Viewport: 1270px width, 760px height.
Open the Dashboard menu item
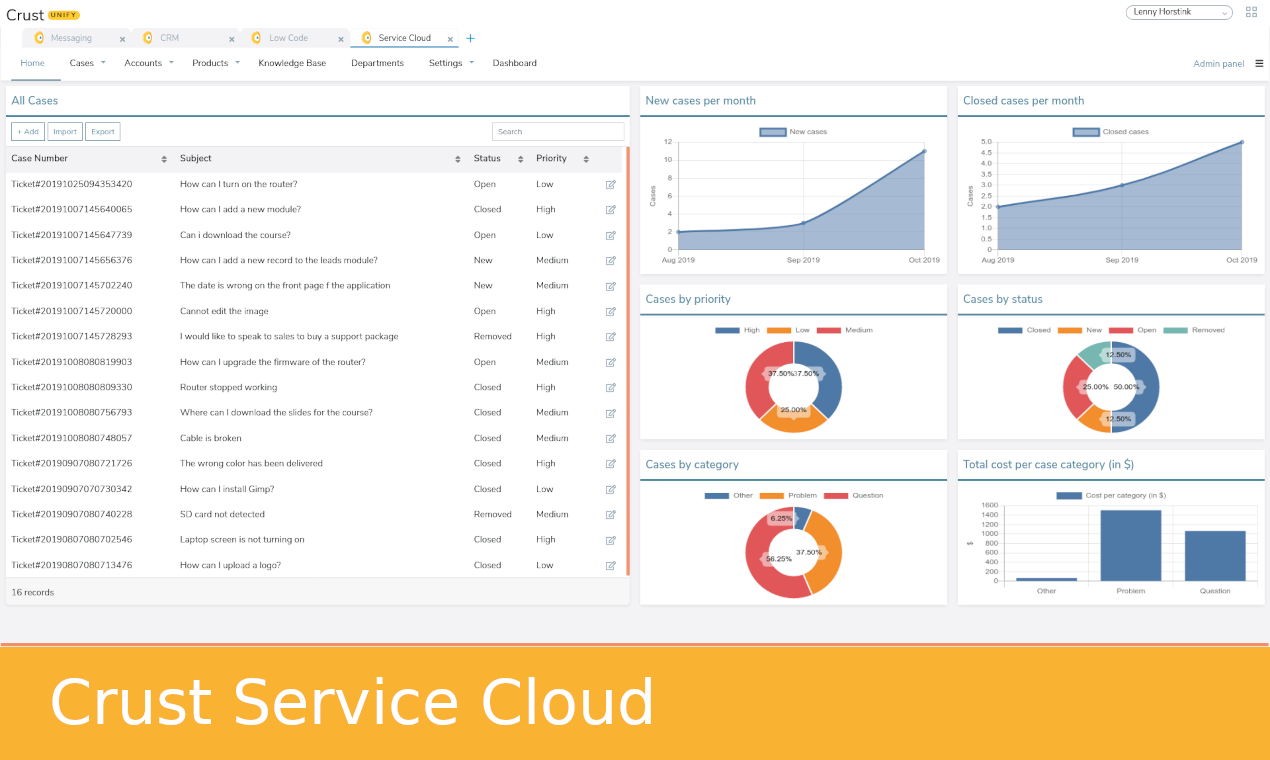(x=515, y=63)
